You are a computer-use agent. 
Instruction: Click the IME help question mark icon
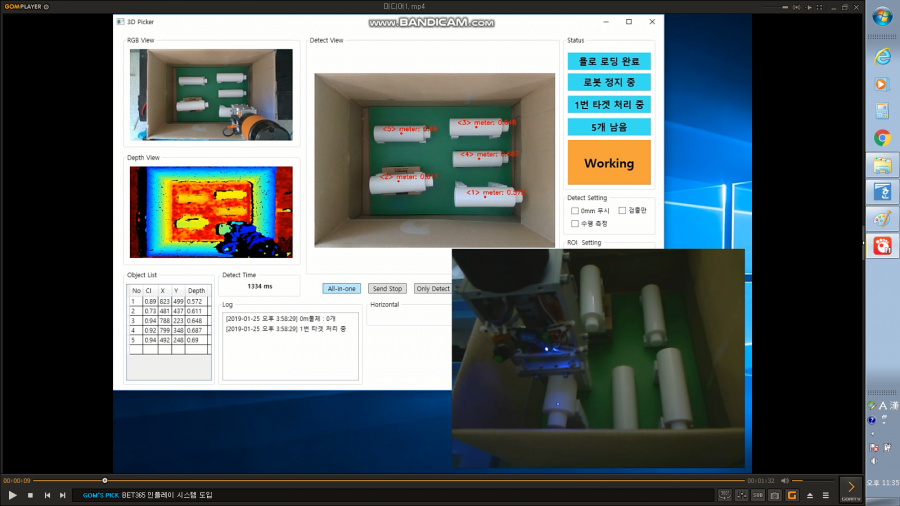[872, 421]
